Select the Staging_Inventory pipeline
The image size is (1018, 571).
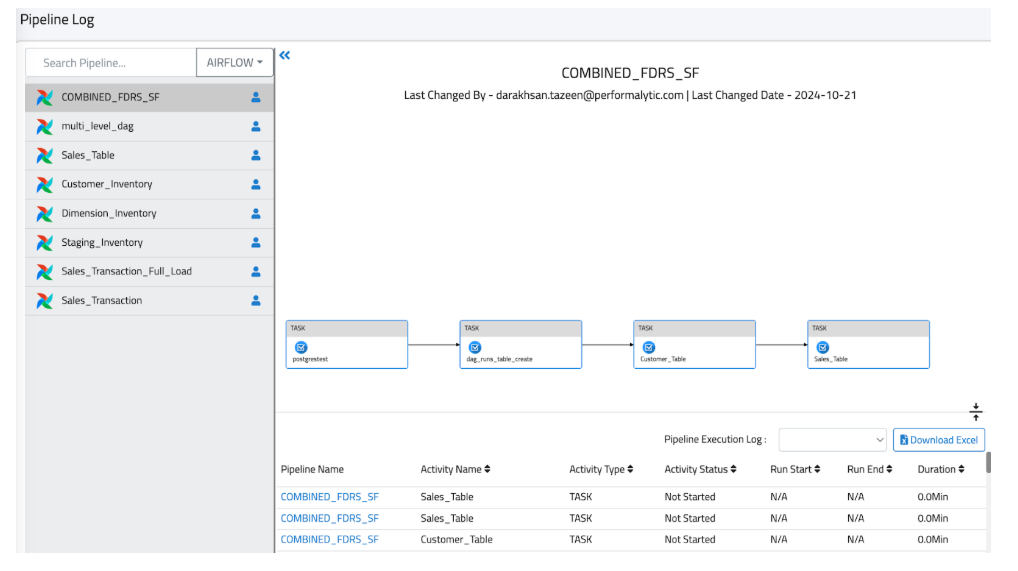[x=149, y=243]
